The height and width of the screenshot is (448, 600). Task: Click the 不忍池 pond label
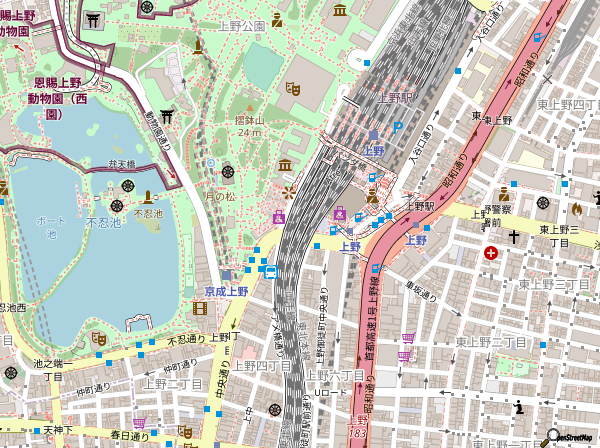(103, 223)
